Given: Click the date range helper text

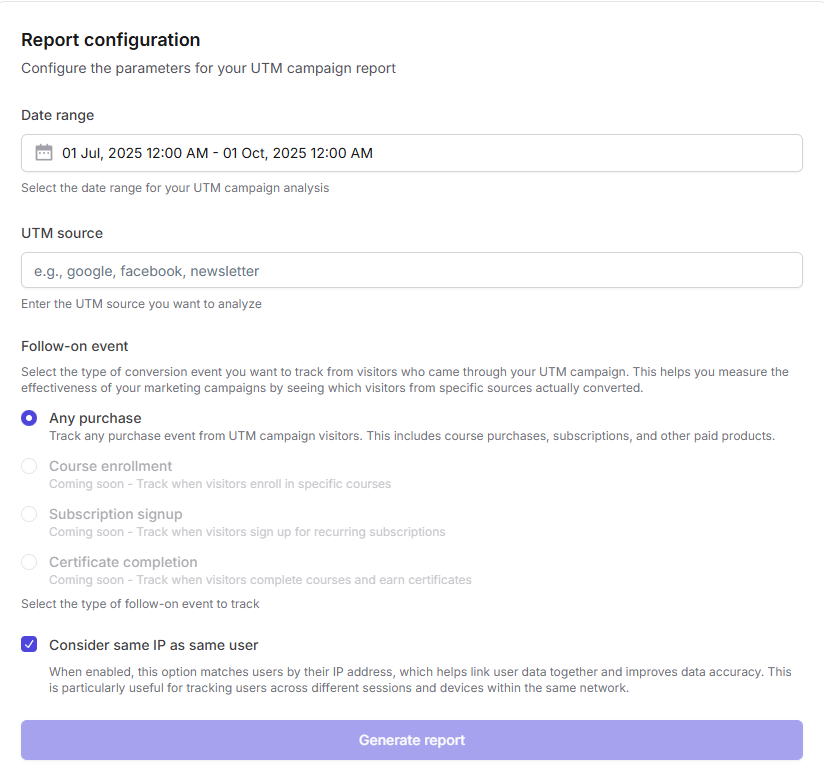Looking at the screenshot, I should 175,187.
